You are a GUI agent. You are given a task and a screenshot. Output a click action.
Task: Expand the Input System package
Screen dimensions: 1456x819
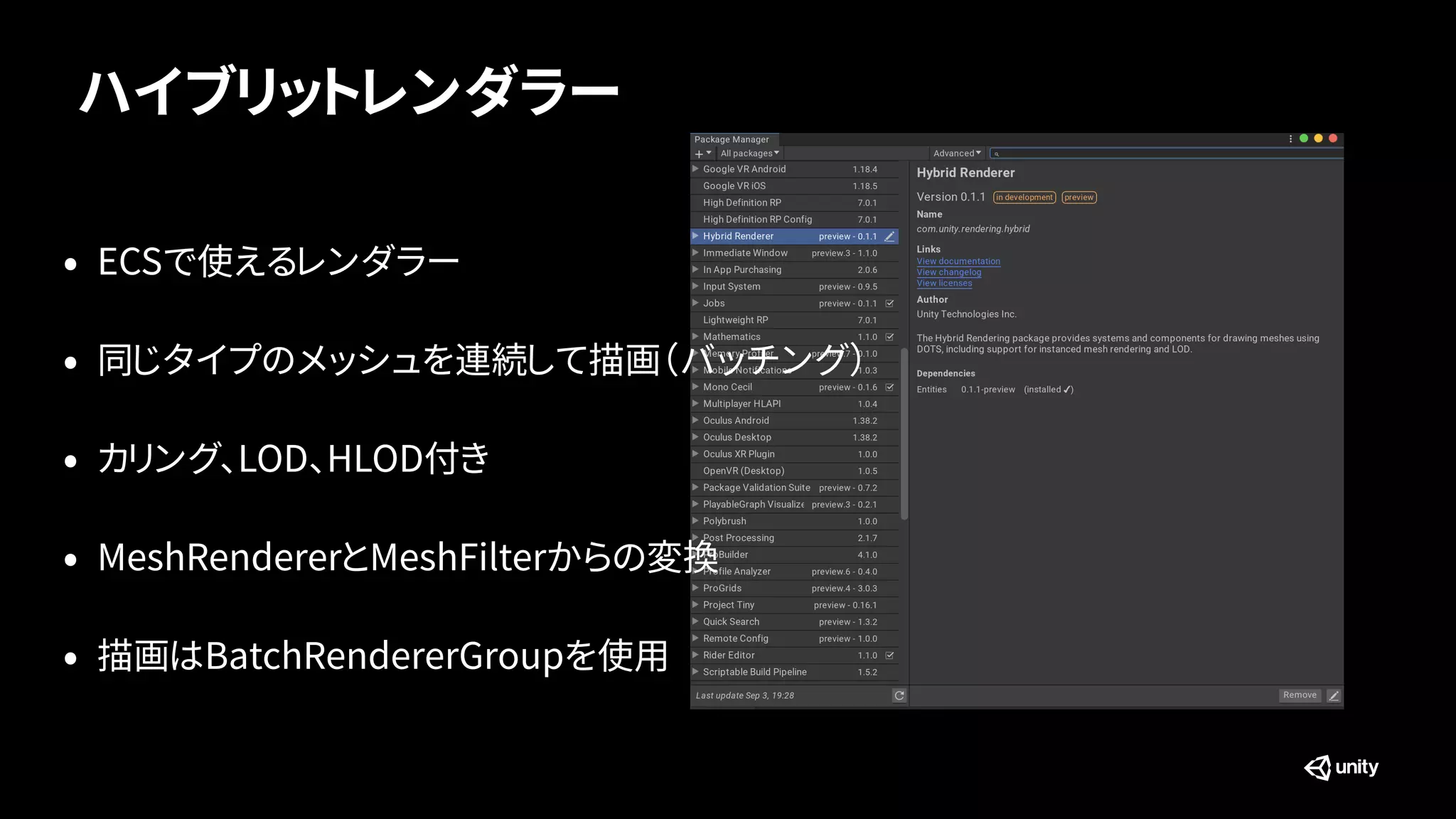click(x=696, y=287)
